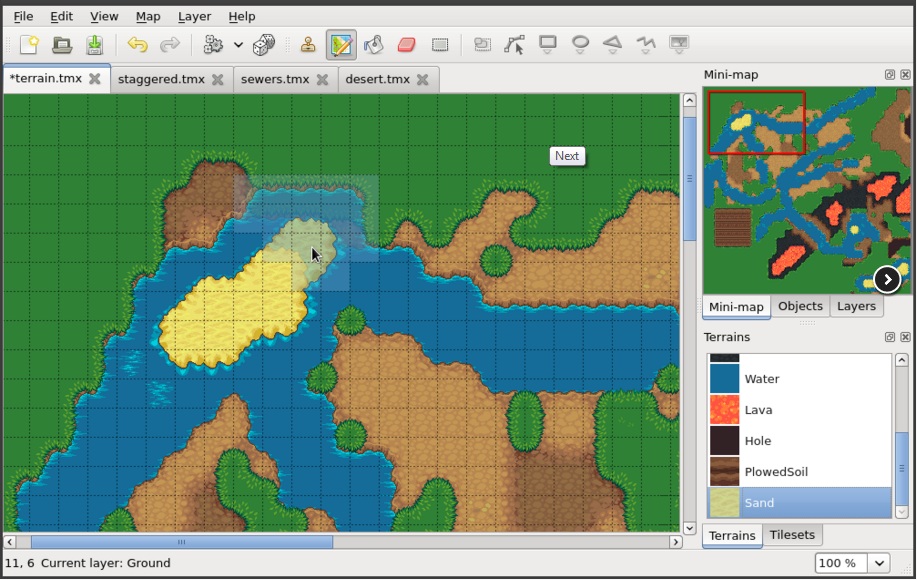Click the Undo arrow icon

[138, 44]
